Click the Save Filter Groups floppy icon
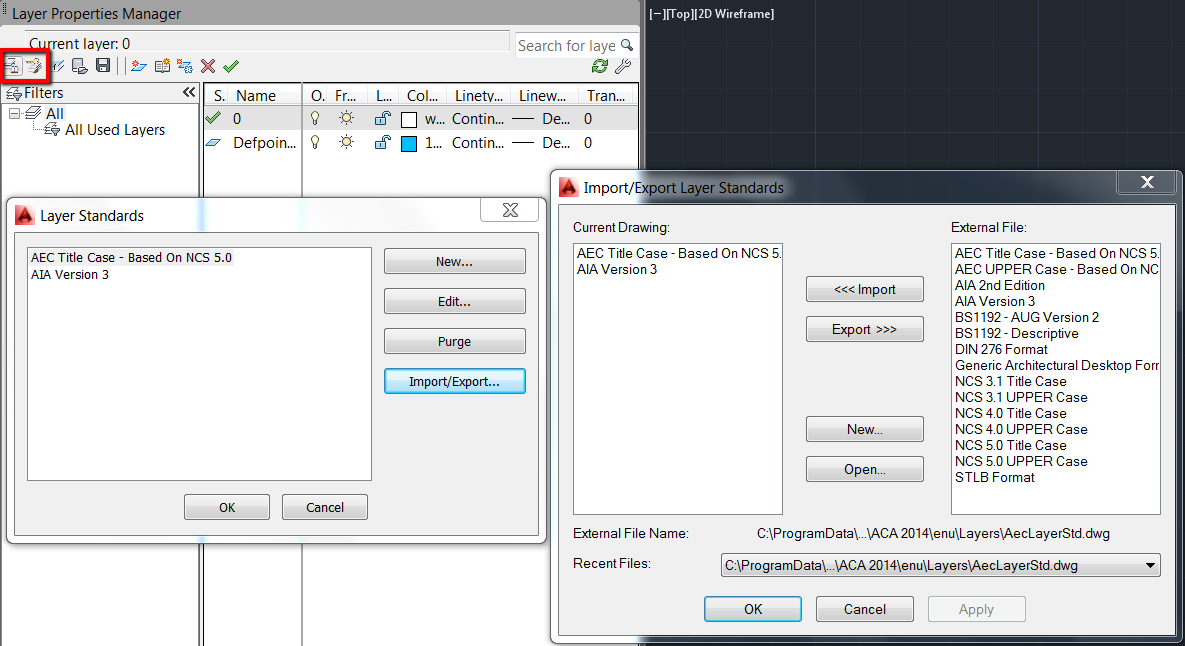Image resolution: width=1185 pixels, height=646 pixels. 103,66
